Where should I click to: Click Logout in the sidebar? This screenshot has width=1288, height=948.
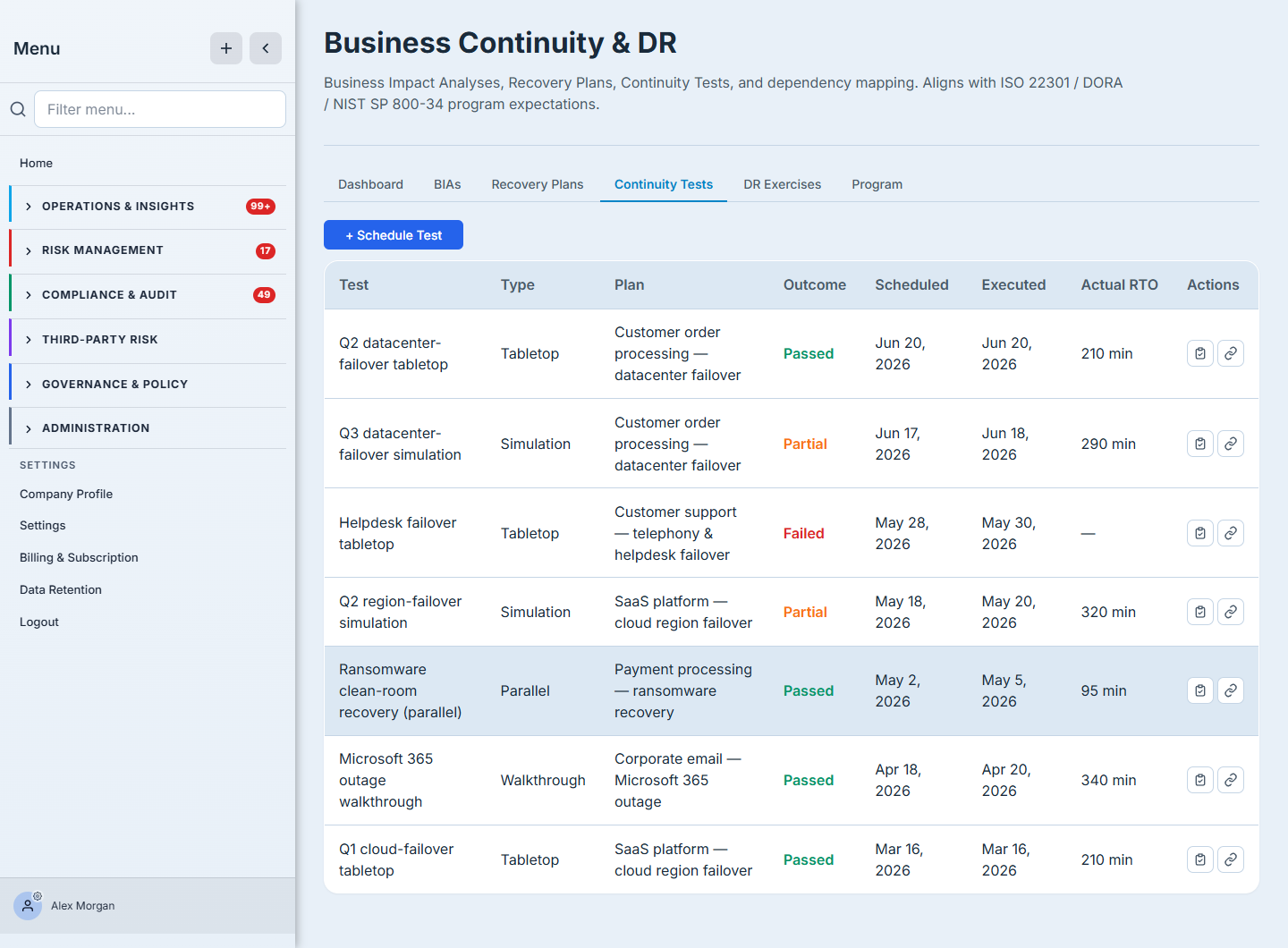click(x=39, y=622)
